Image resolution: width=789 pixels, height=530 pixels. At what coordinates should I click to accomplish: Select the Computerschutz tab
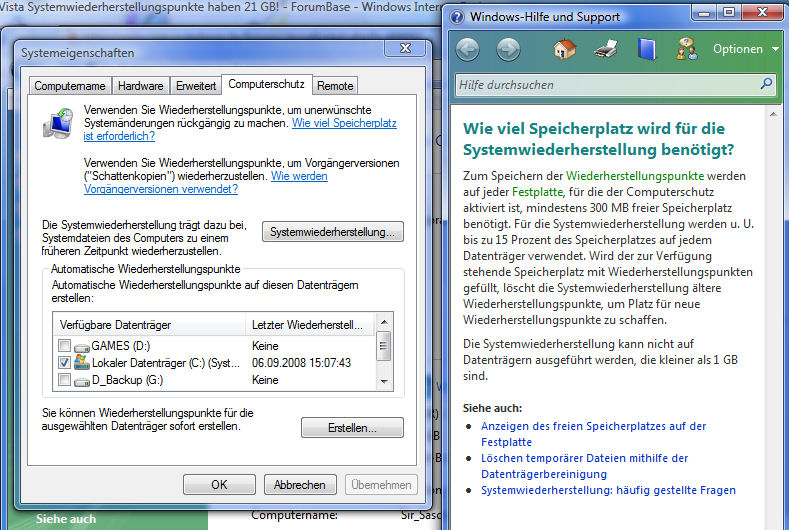267,84
